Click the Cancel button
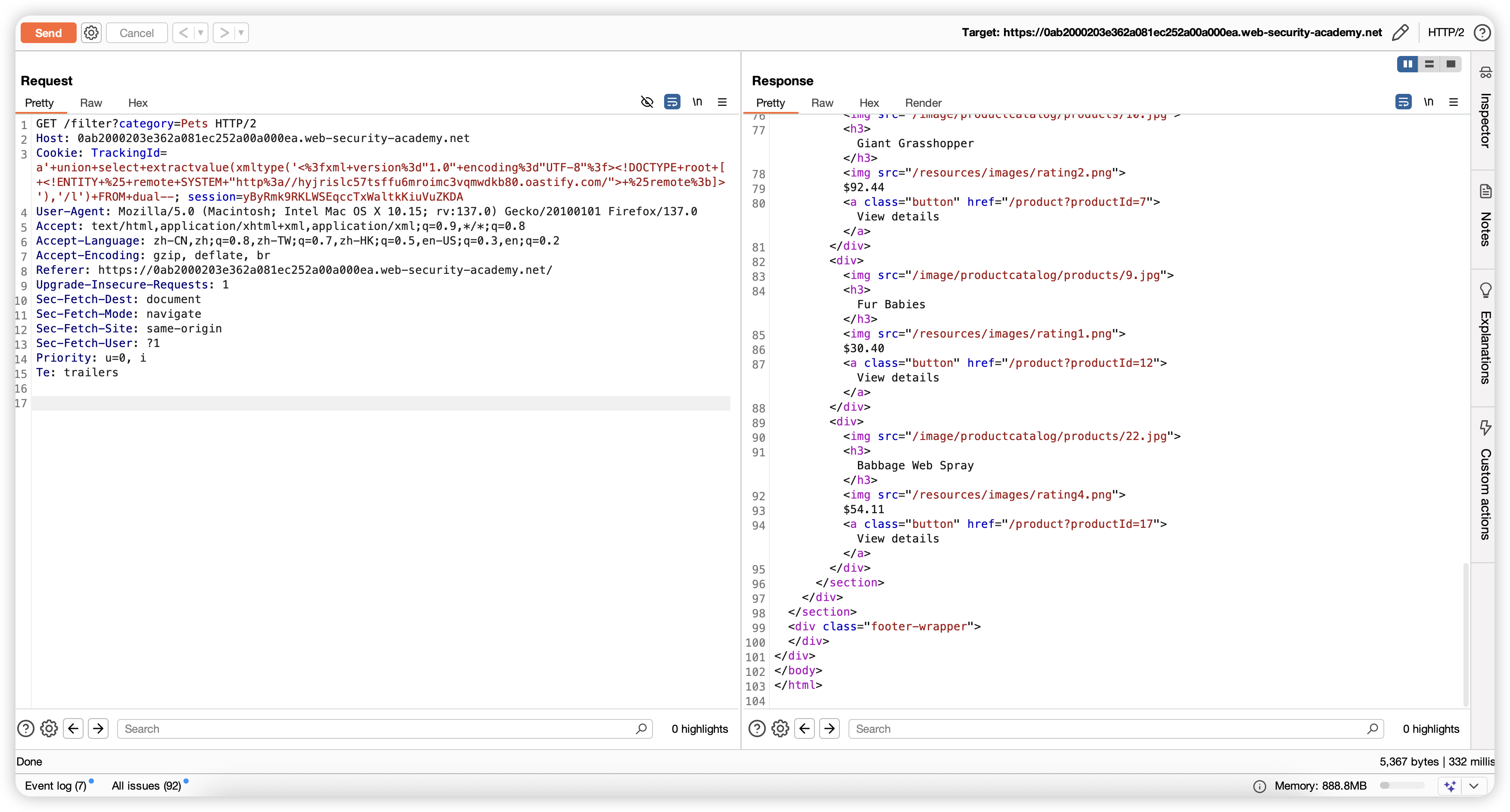The width and height of the screenshot is (1510, 812). click(x=137, y=33)
